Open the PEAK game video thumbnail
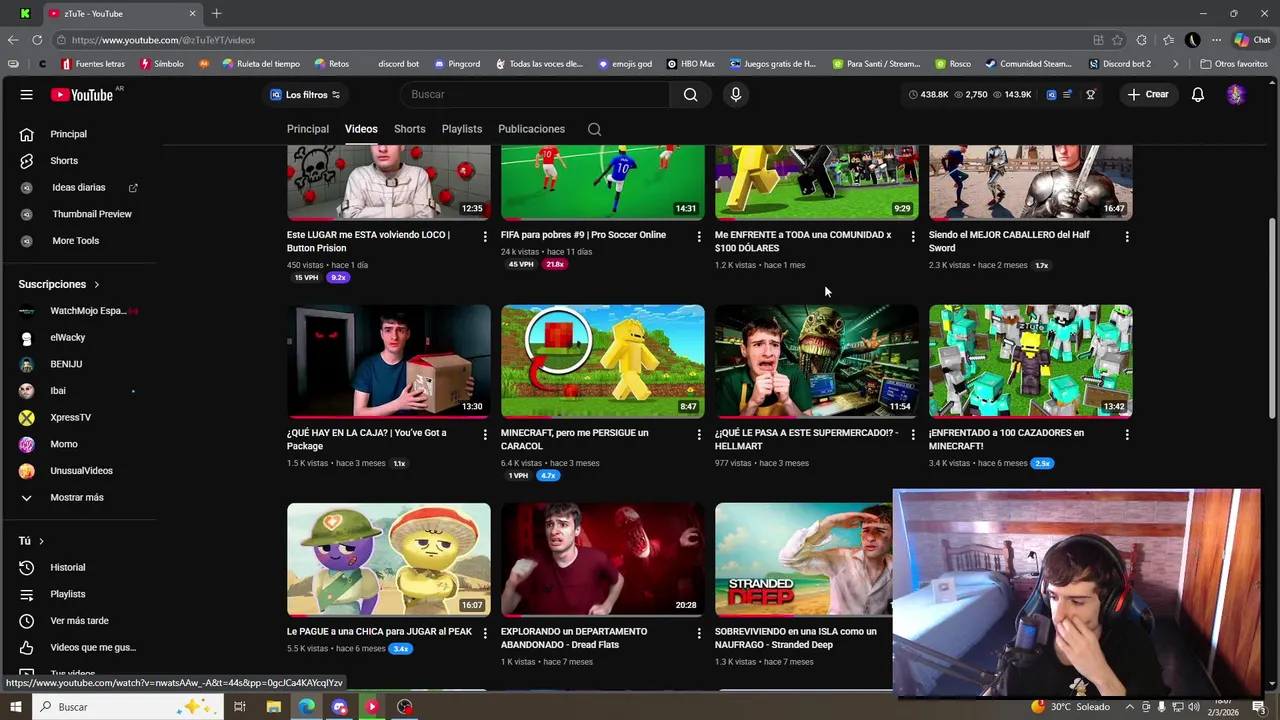The image size is (1280, 720). tap(389, 559)
